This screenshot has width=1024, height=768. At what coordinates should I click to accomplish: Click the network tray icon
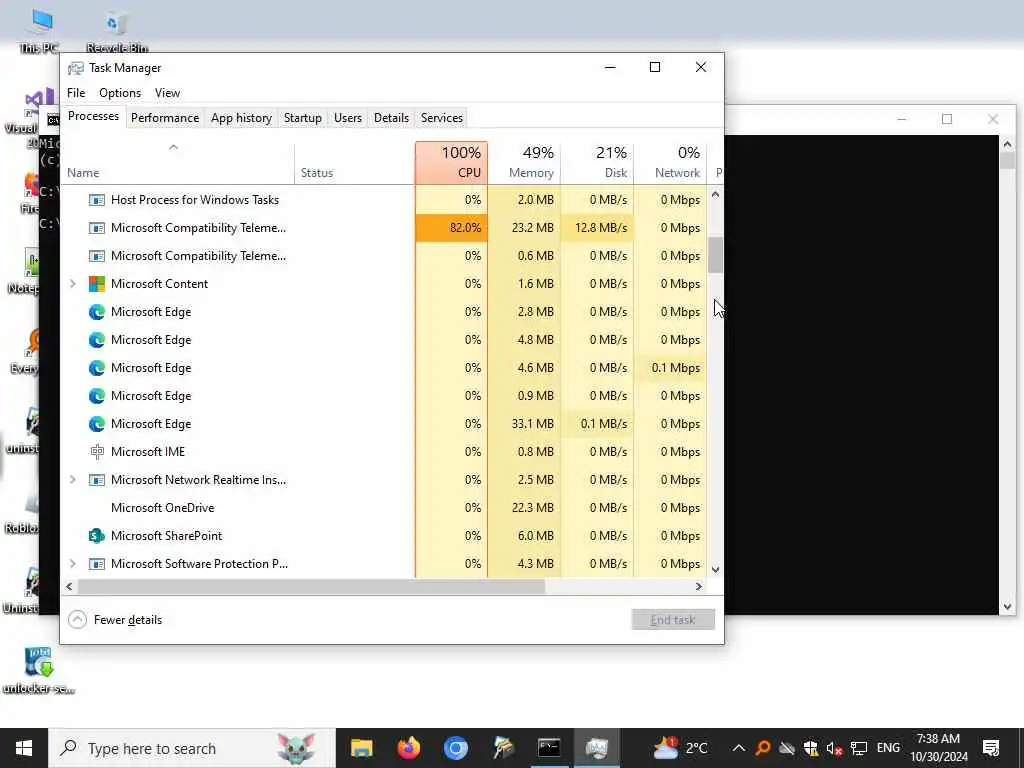[859, 748]
